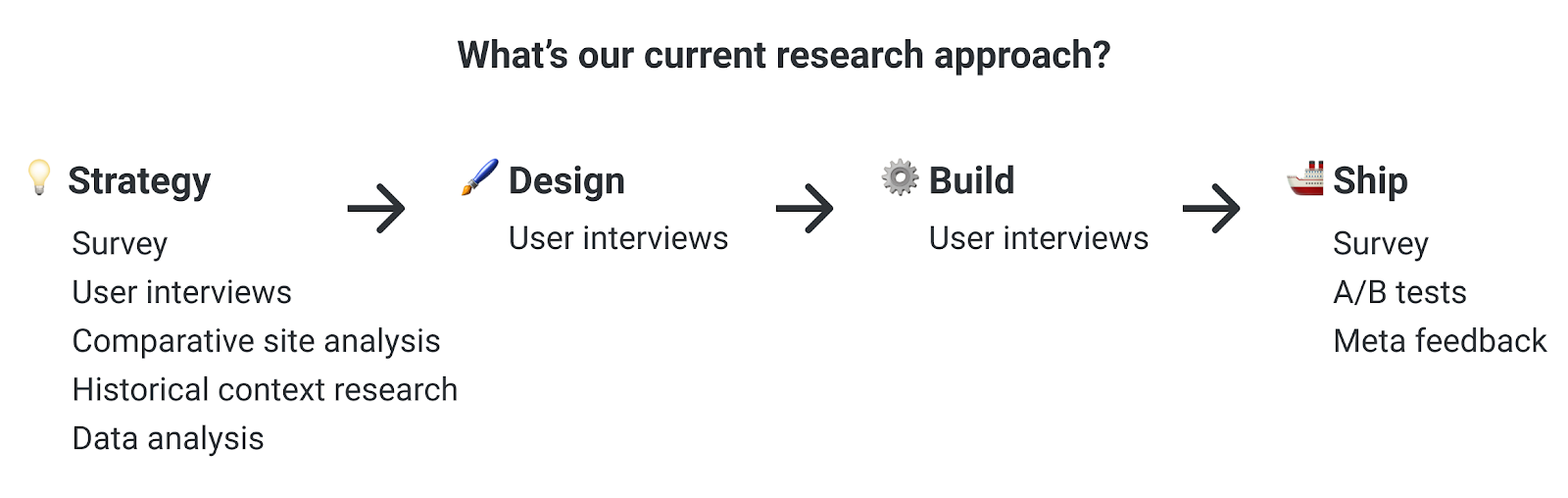Click Comparative site analysis item
Viewport: 1568px width, 498px height.
pyautogui.click(x=257, y=341)
